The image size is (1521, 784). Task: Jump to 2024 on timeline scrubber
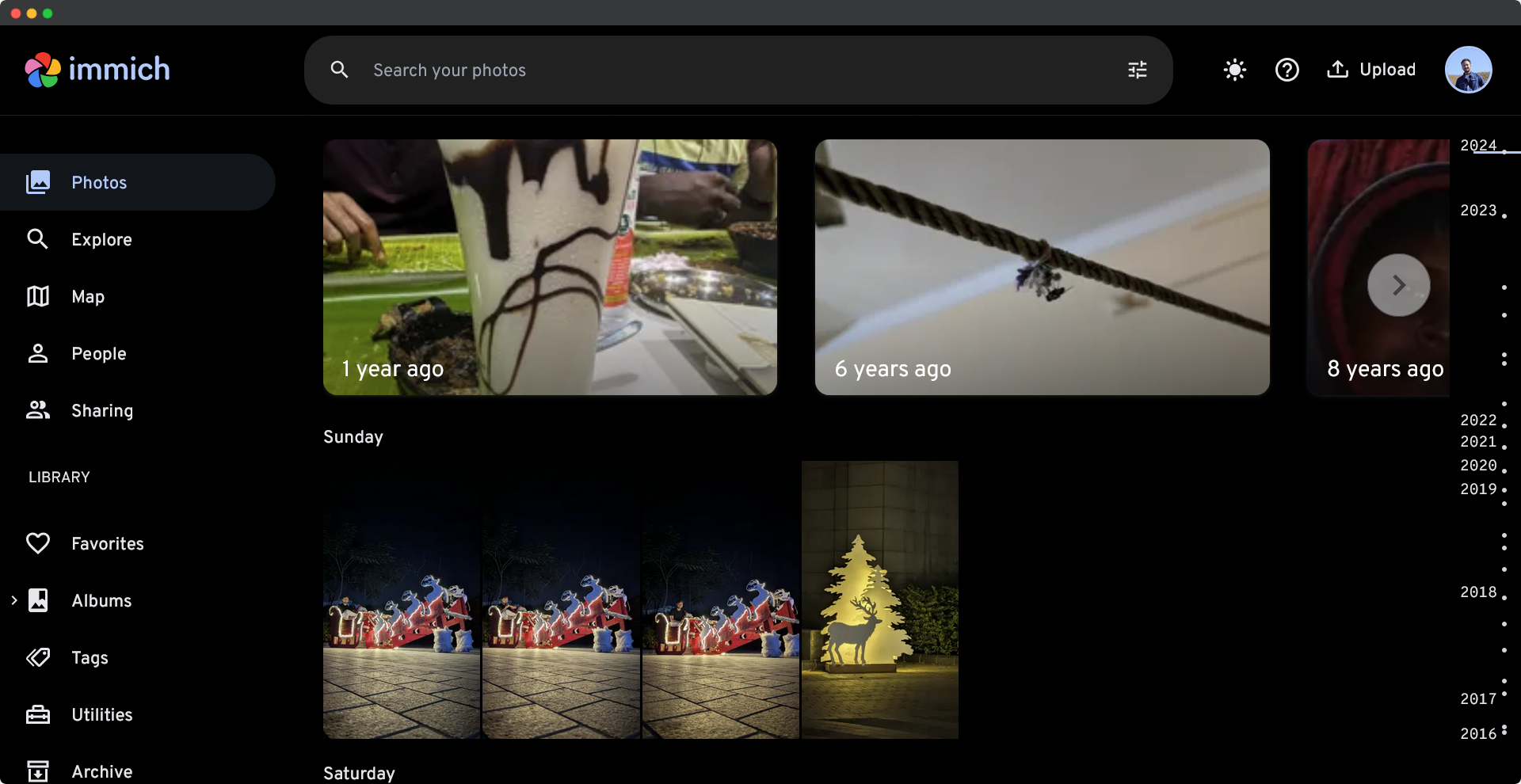point(1478,145)
